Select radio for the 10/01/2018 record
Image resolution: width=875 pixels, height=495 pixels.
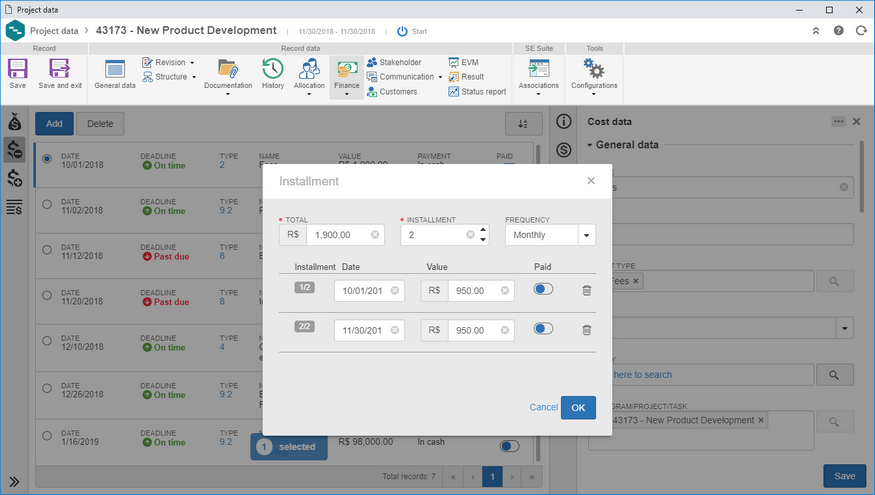point(47,159)
